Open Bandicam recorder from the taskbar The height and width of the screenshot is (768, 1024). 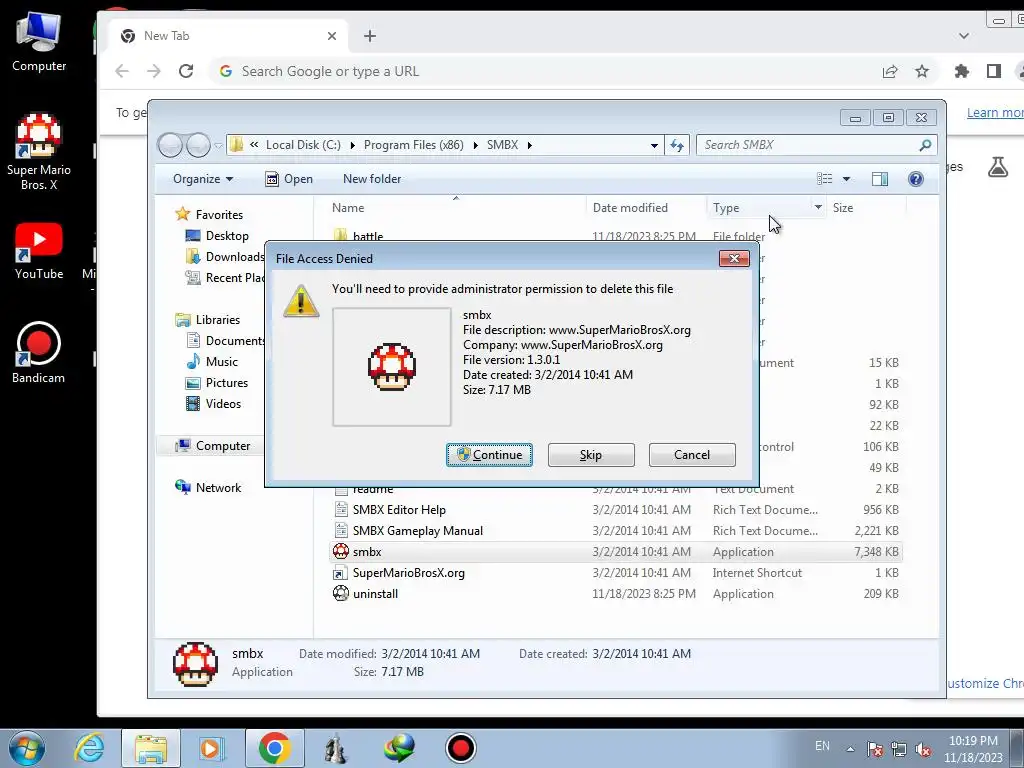(x=460, y=748)
